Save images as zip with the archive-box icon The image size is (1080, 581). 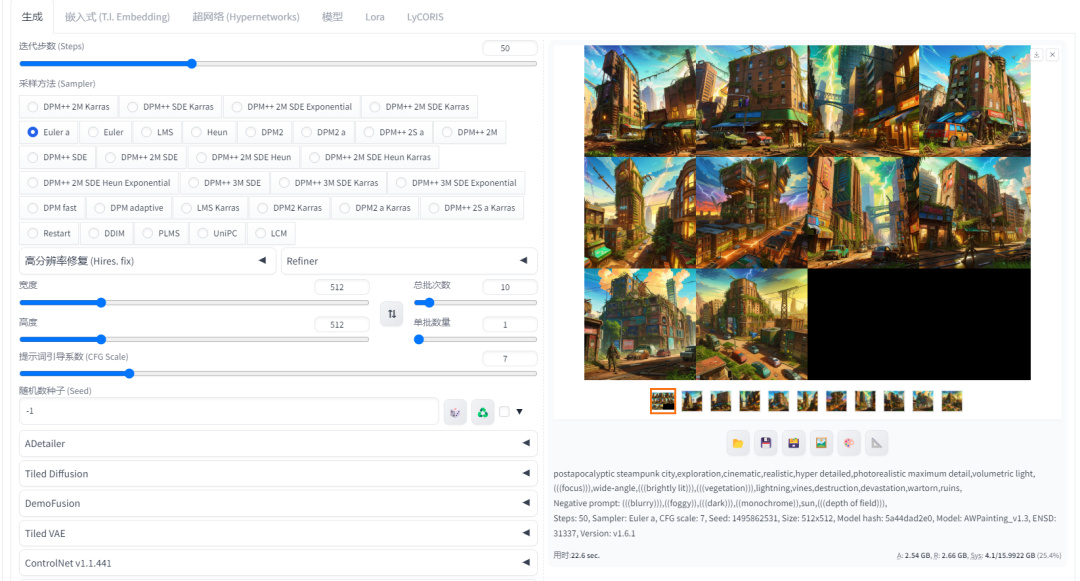[793, 443]
